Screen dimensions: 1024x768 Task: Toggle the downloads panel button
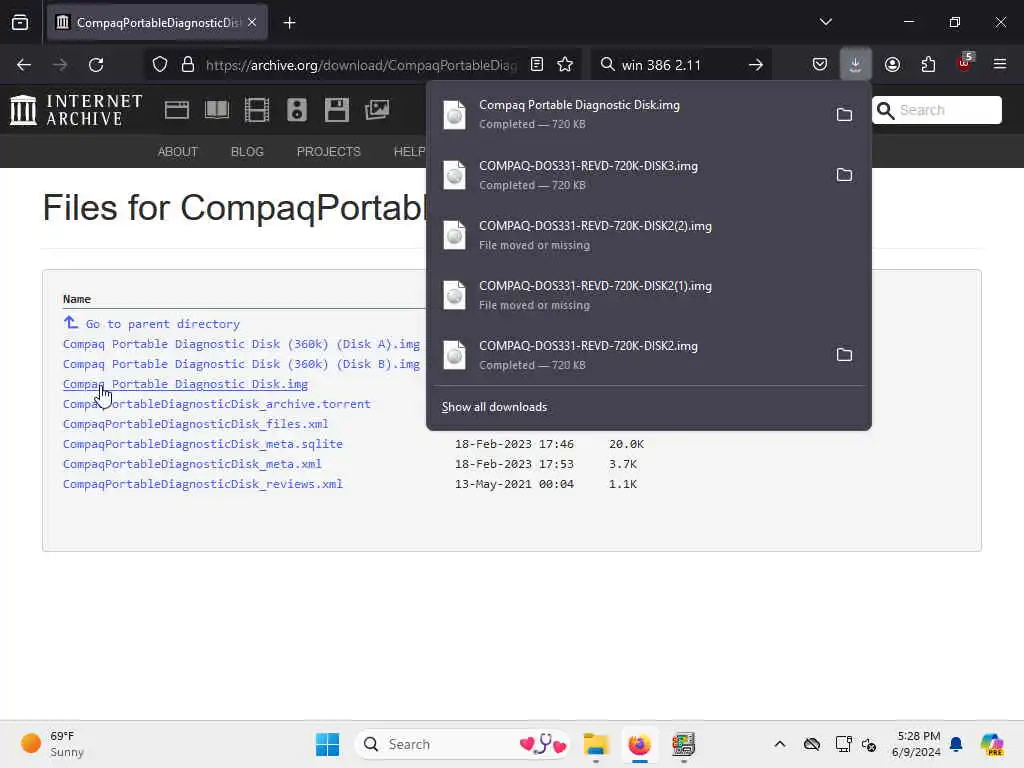(x=856, y=64)
